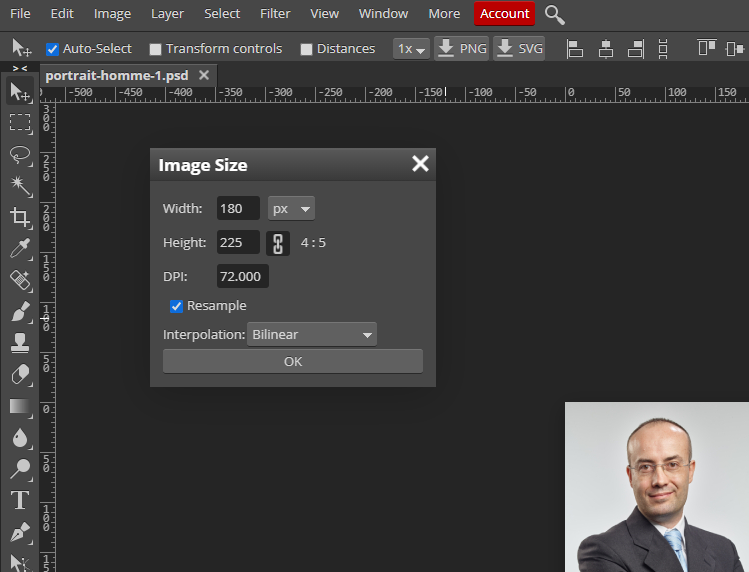Image resolution: width=749 pixels, height=572 pixels.
Task: Open the px units dropdown
Action: 291,209
